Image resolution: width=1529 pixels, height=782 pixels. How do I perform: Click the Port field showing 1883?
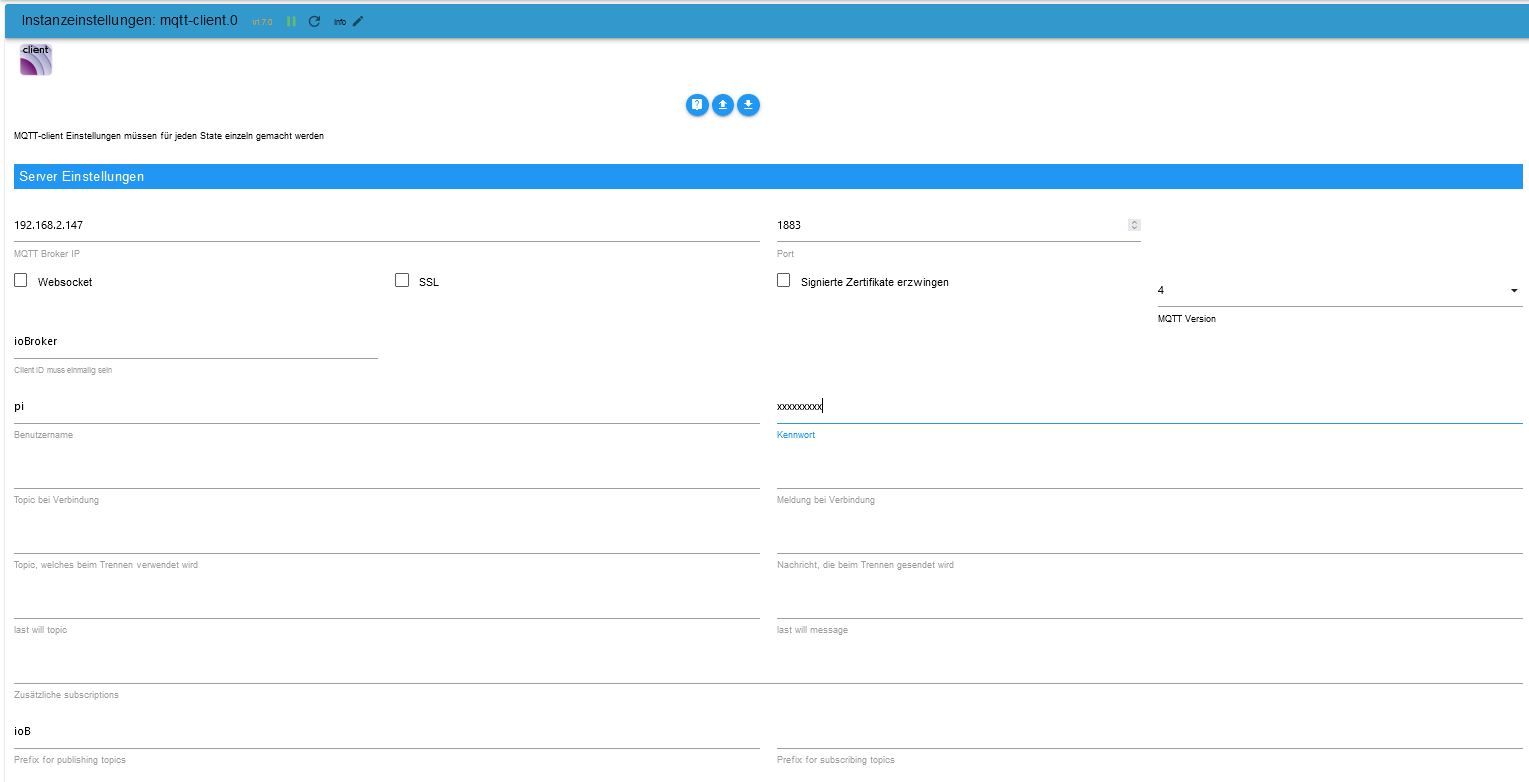tap(958, 226)
